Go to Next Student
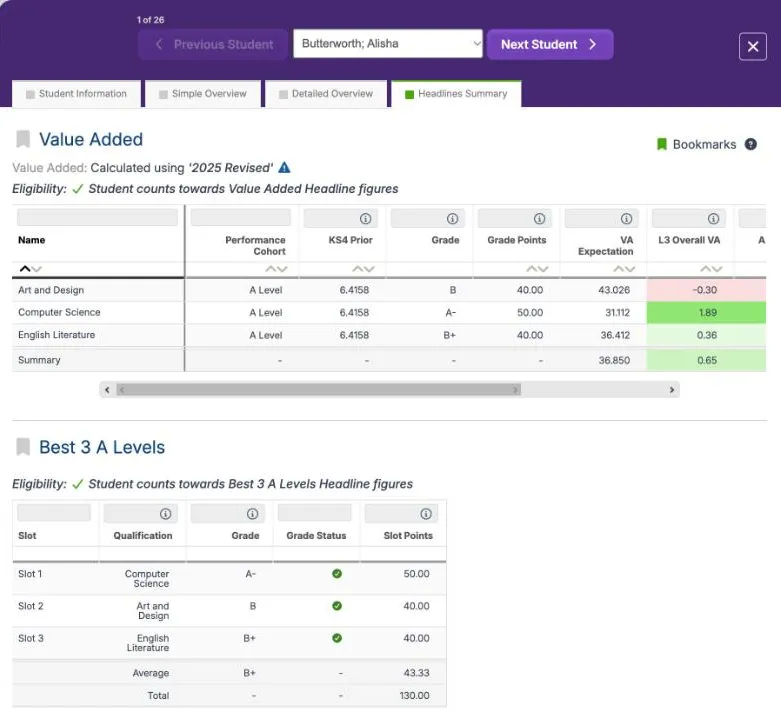781x712 pixels. tap(550, 44)
